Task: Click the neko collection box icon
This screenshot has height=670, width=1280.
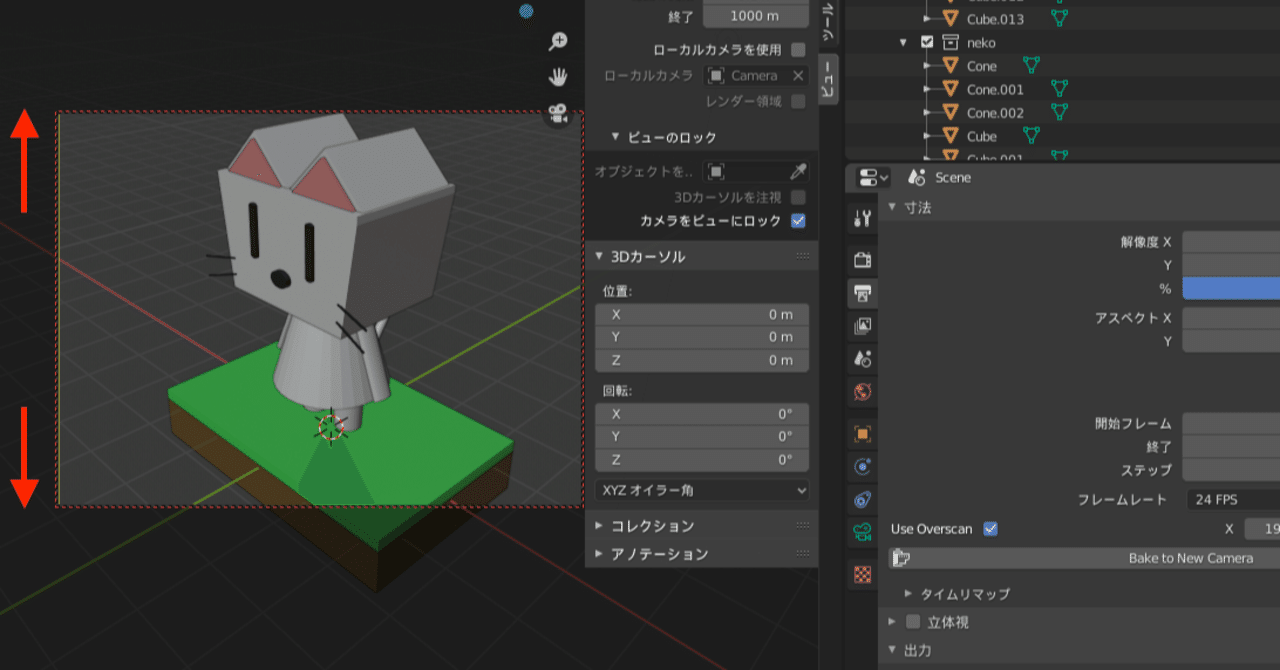Action: pos(950,42)
